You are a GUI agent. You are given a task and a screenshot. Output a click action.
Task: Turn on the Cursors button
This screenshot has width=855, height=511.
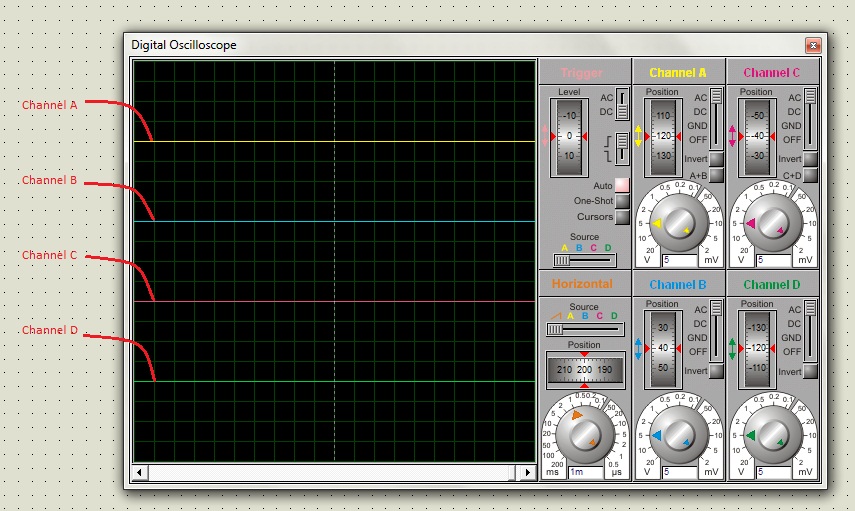[x=622, y=216]
